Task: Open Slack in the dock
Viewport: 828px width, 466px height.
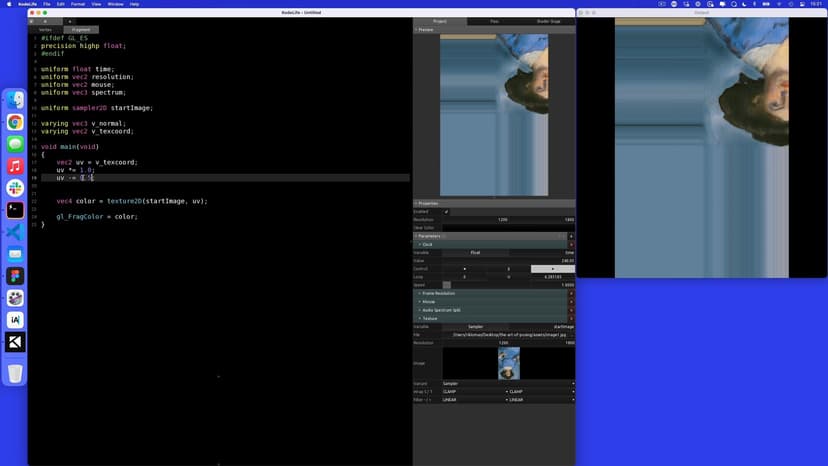Action: [x=15, y=188]
